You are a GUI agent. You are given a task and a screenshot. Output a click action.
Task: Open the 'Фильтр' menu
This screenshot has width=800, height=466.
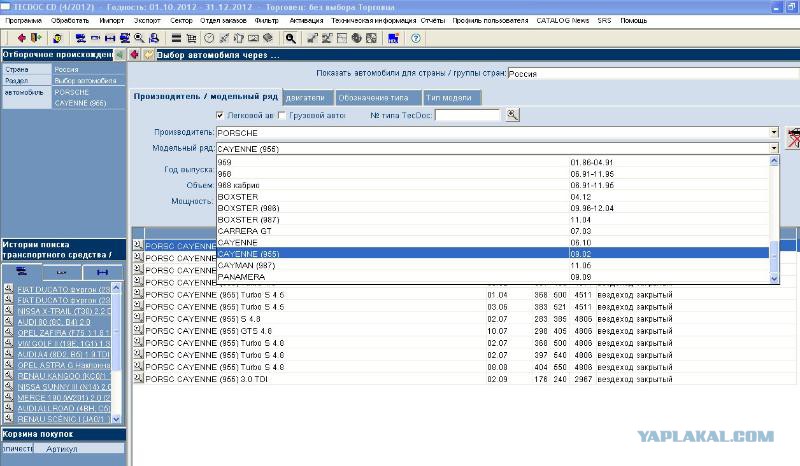pyautogui.click(x=267, y=20)
